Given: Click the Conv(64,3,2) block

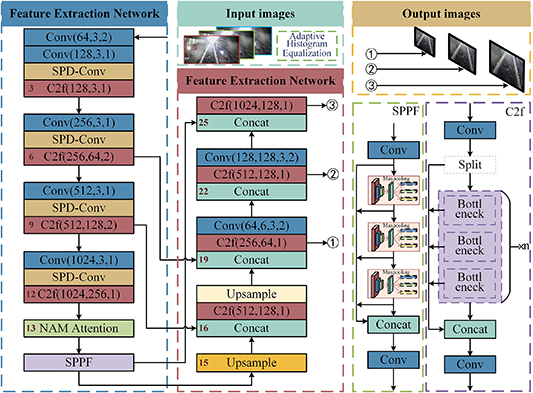Looking at the screenshot, I should pos(79,37).
